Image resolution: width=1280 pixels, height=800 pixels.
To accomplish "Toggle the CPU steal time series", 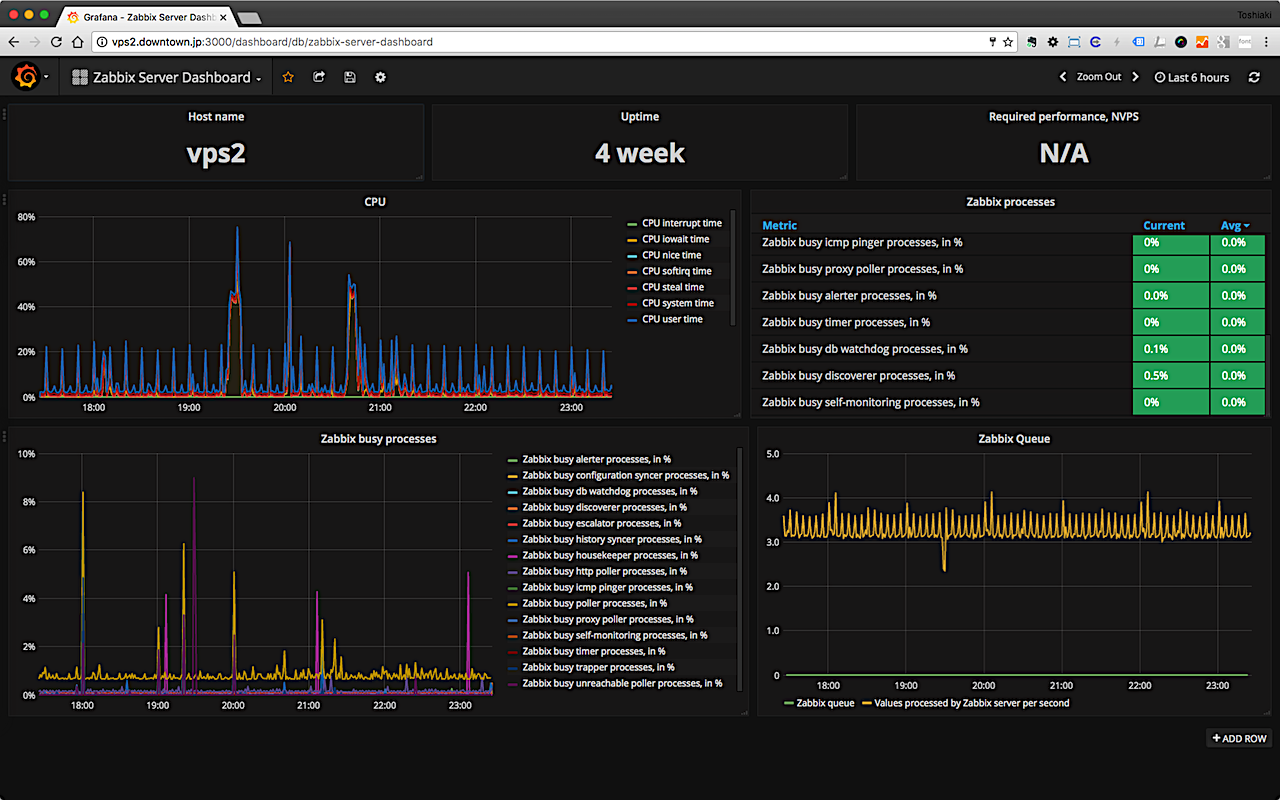I will coord(673,287).
